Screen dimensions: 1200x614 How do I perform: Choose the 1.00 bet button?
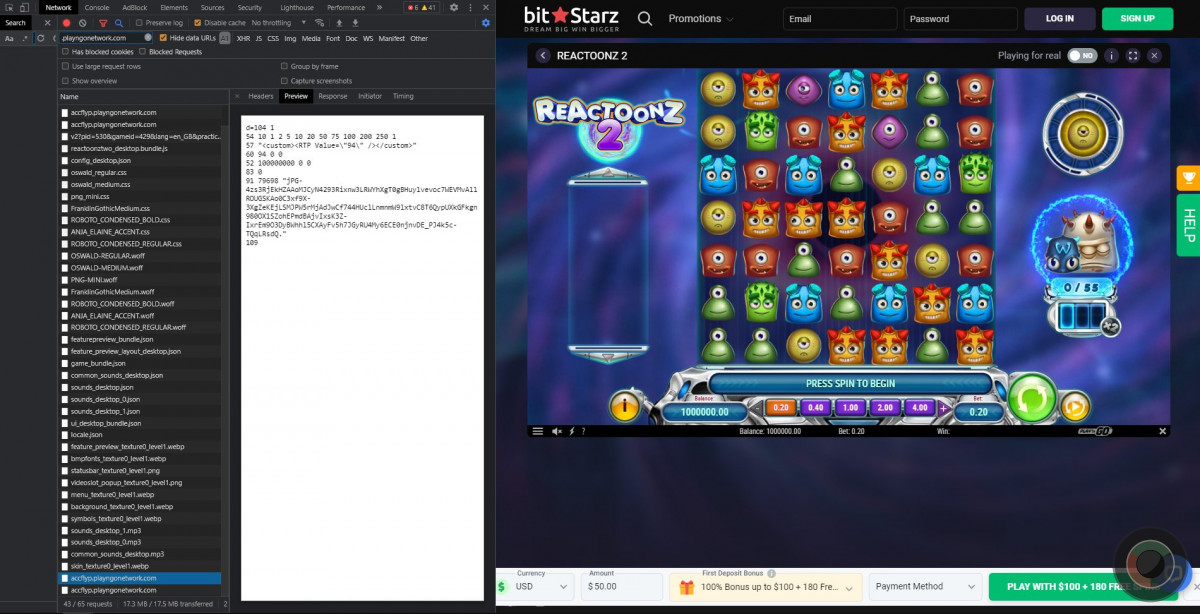click(850, 408)
